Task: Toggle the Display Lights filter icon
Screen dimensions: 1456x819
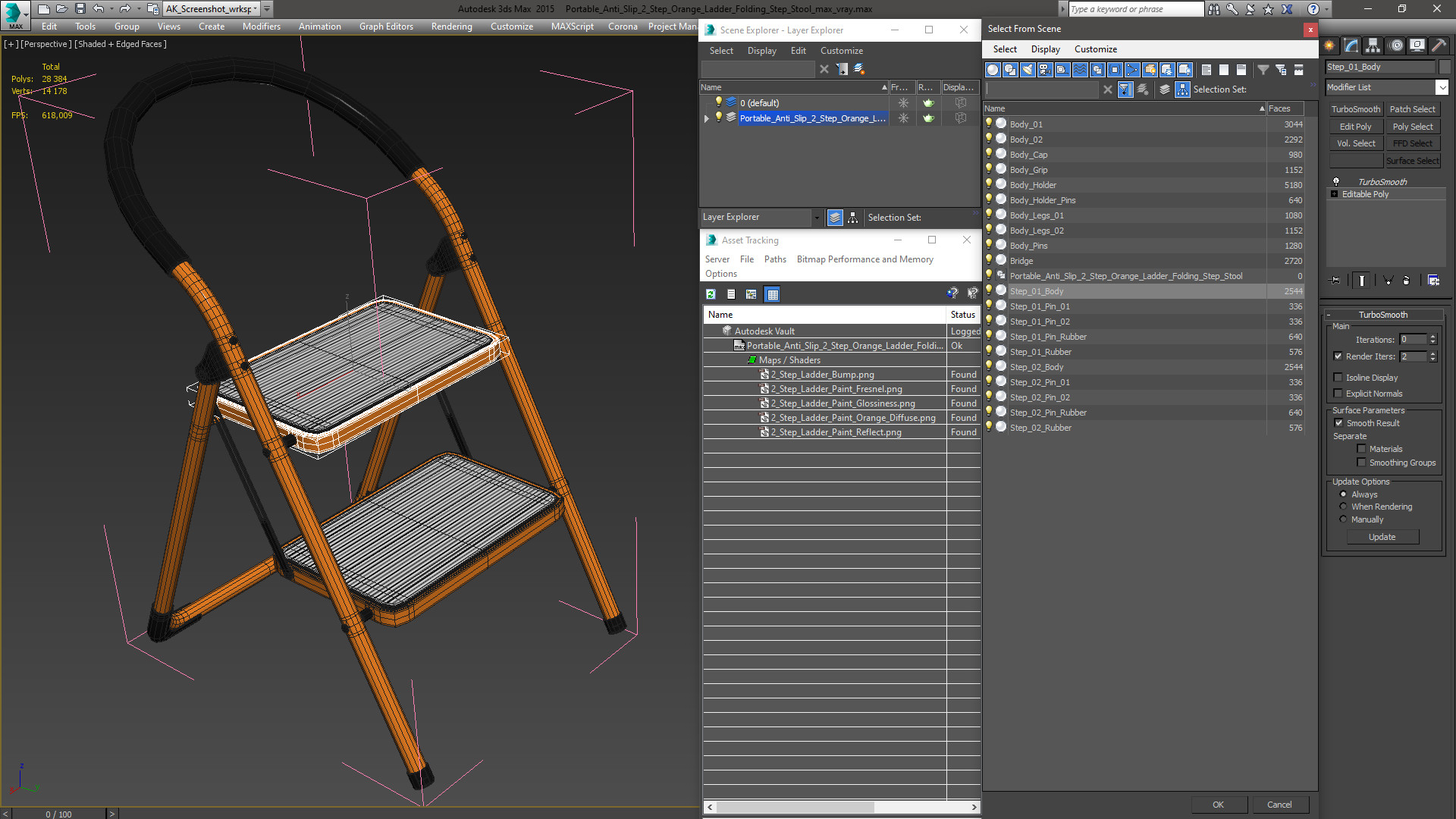Action: [x=1028, y=70]
